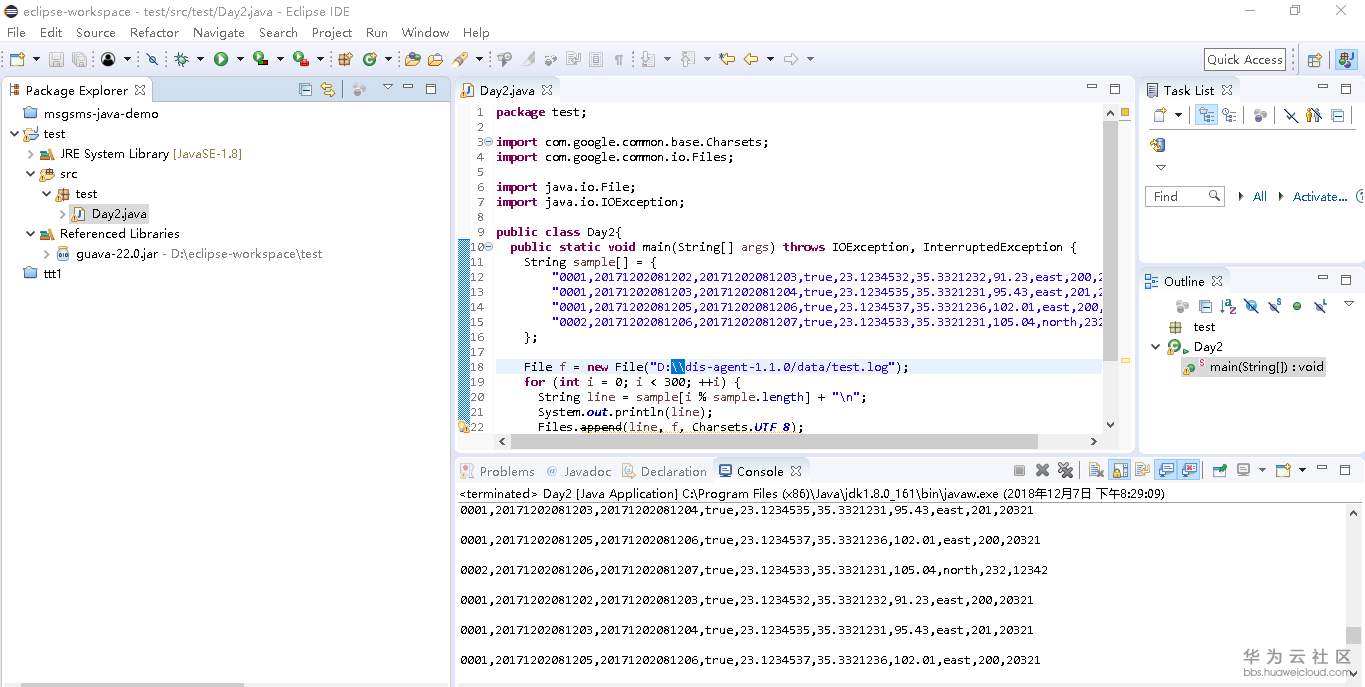Sort Outline members alphabetically
The height and width of the screenshot is (687, 1365).
click(1227, 306)
